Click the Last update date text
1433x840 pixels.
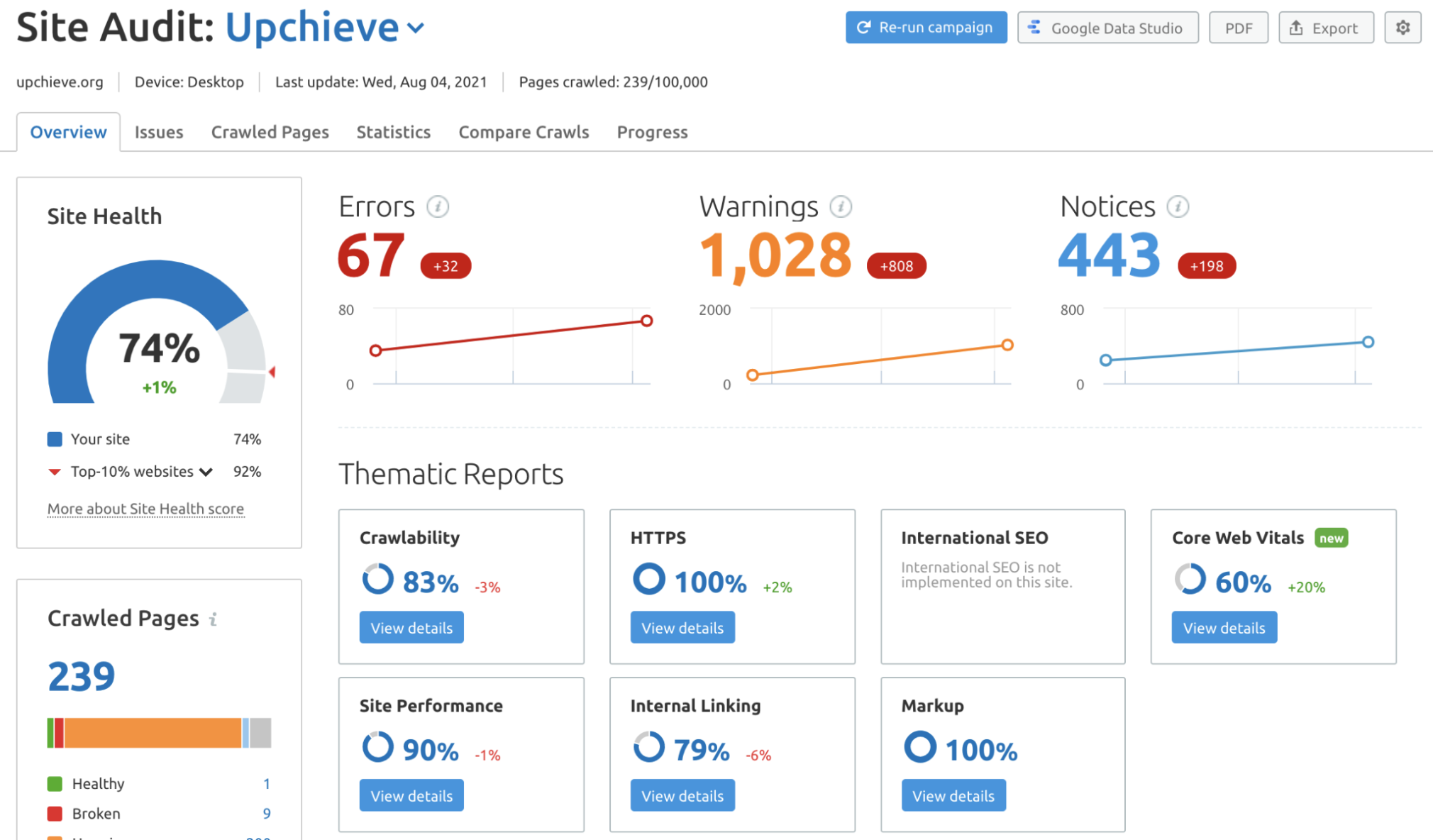click(381, 82)
